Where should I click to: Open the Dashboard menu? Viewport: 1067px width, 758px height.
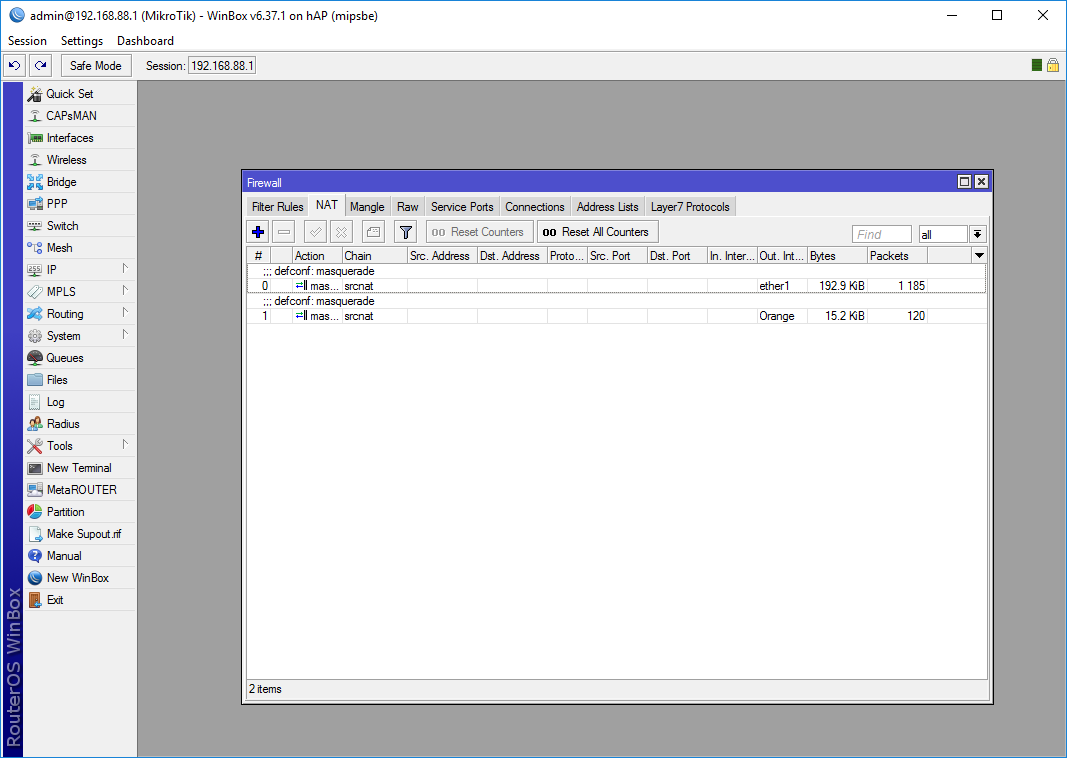[145, 41]
